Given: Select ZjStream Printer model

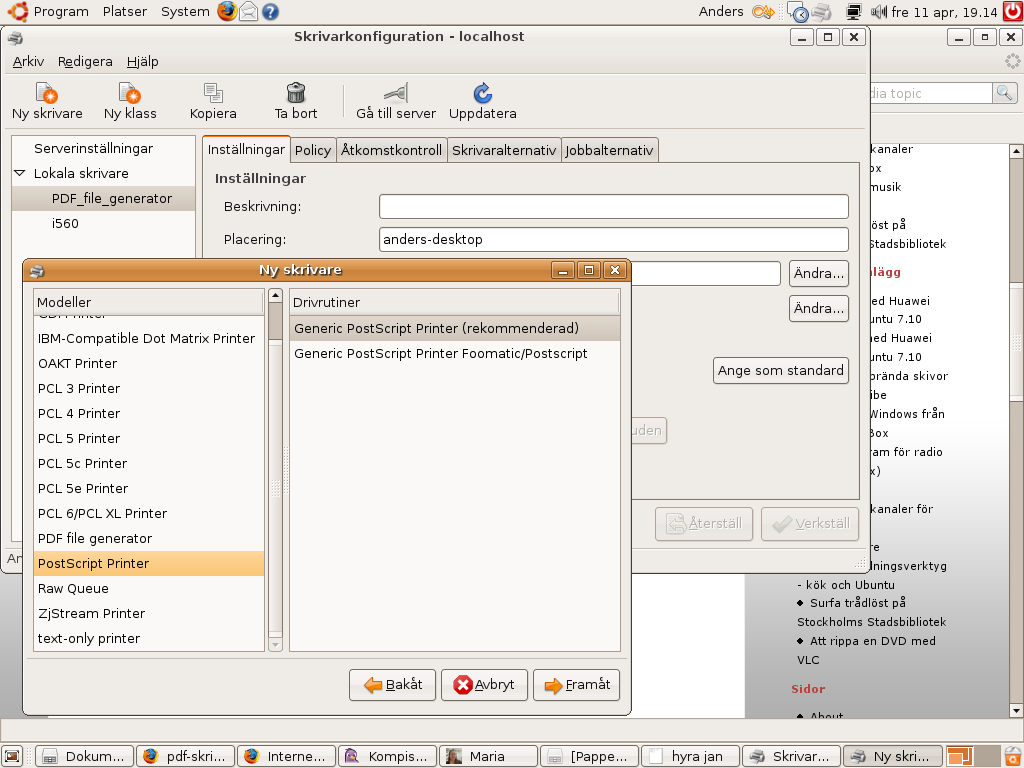Looking at the screenshot, I should coord(149,613).
